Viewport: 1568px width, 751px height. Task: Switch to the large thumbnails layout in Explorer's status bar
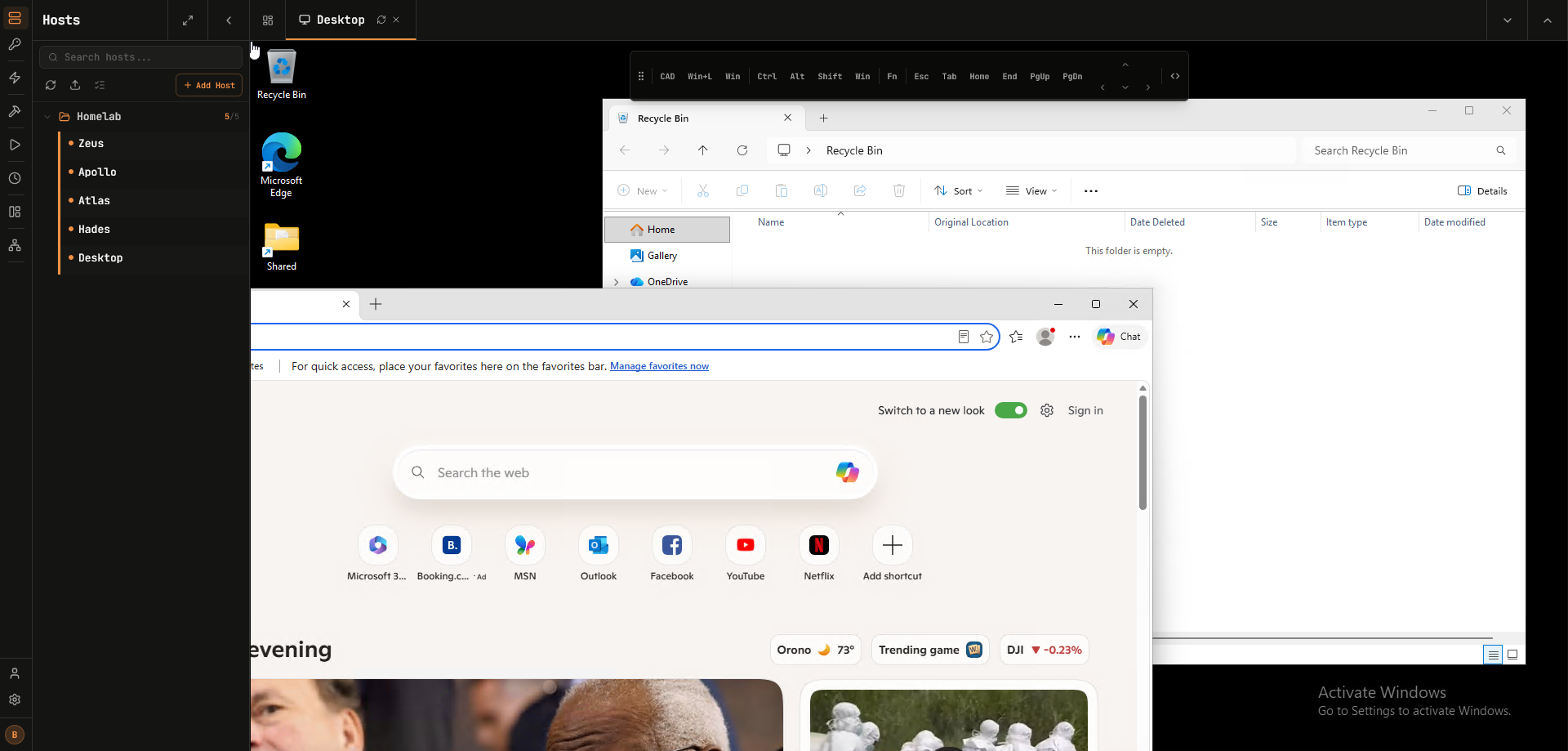click(x=1512, y=655)
